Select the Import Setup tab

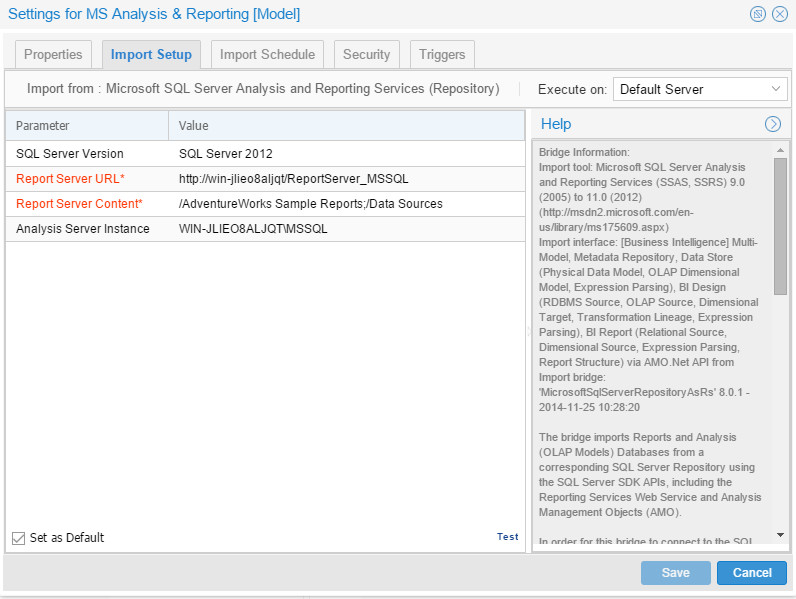coord(151,54)
